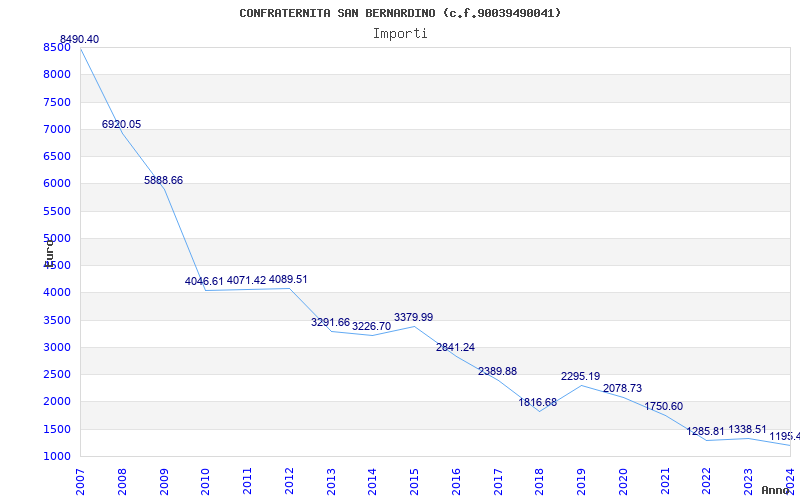Image resolution: width=800 pixels, height=500 pixels.
Task: Click the y-axis value 6000
Action: click(57, 184)
